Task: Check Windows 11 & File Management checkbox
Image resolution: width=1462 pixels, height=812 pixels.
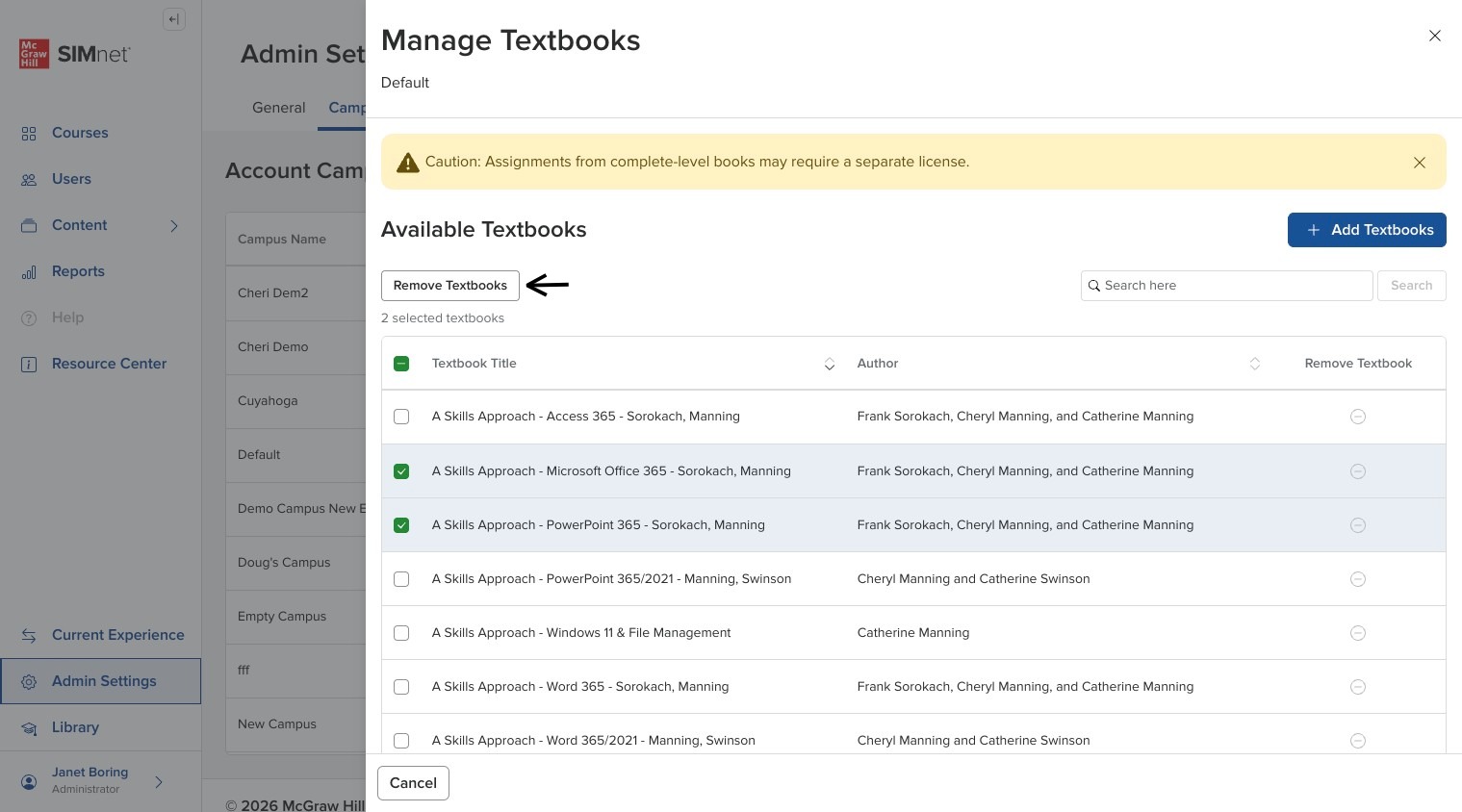Action: [401, 633]
